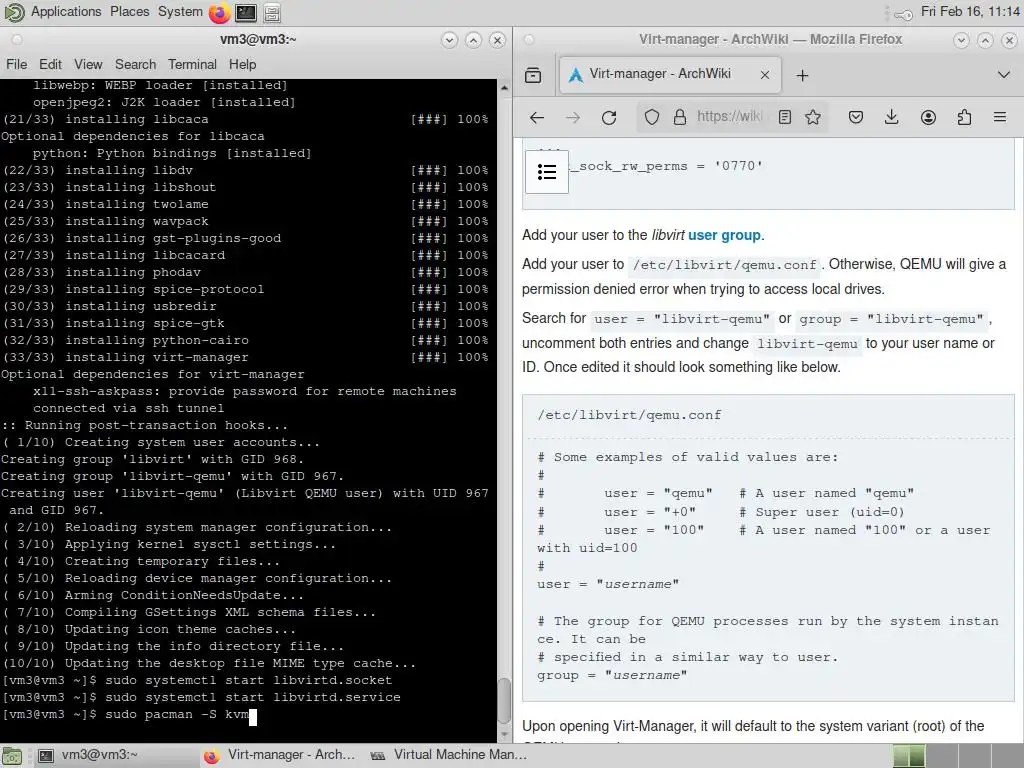Open ArchWiki table of contents button

547,172
